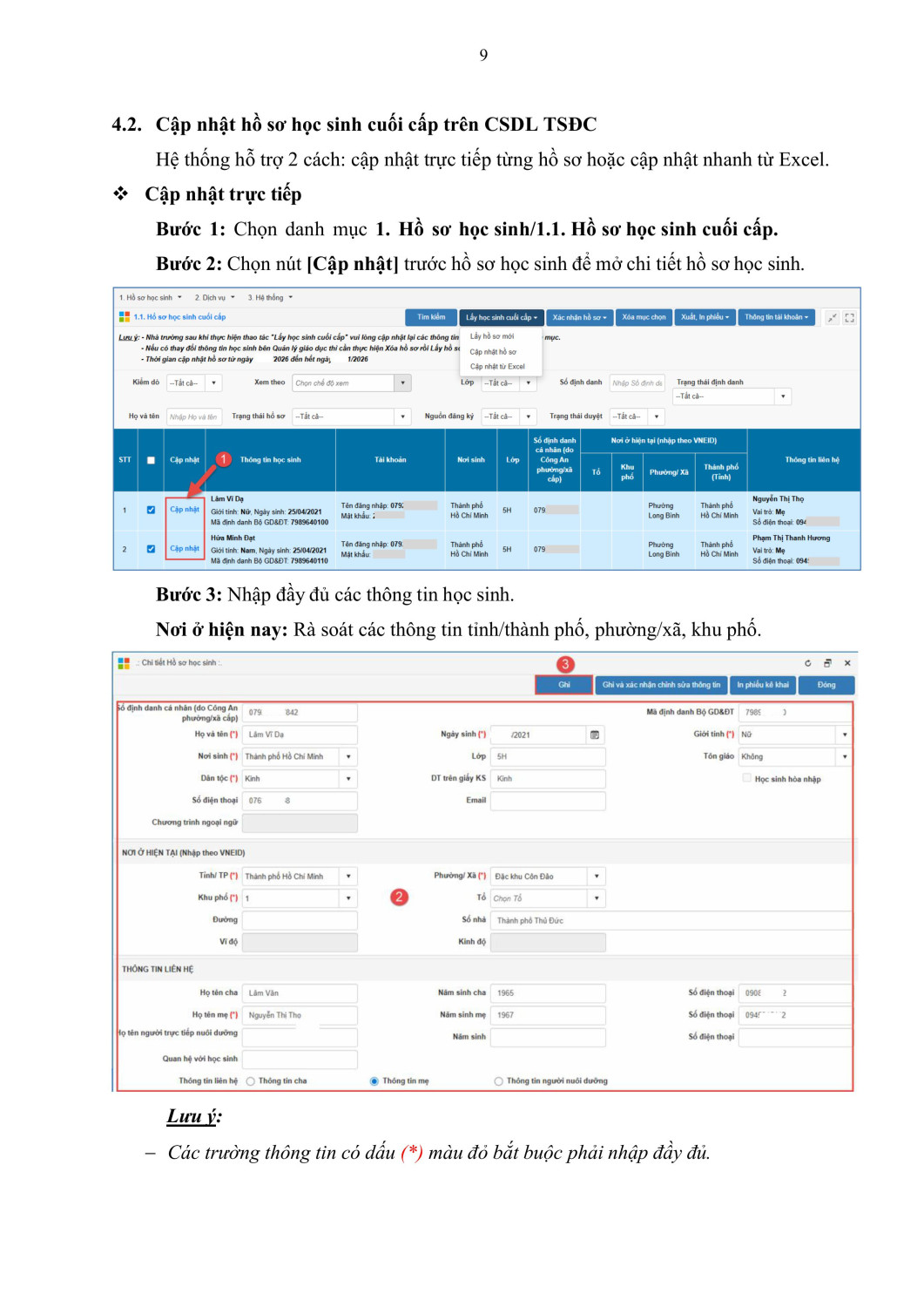Tick the Học sinh hòa nhập checkbox
924x1307 pixels.
point(747,778)
